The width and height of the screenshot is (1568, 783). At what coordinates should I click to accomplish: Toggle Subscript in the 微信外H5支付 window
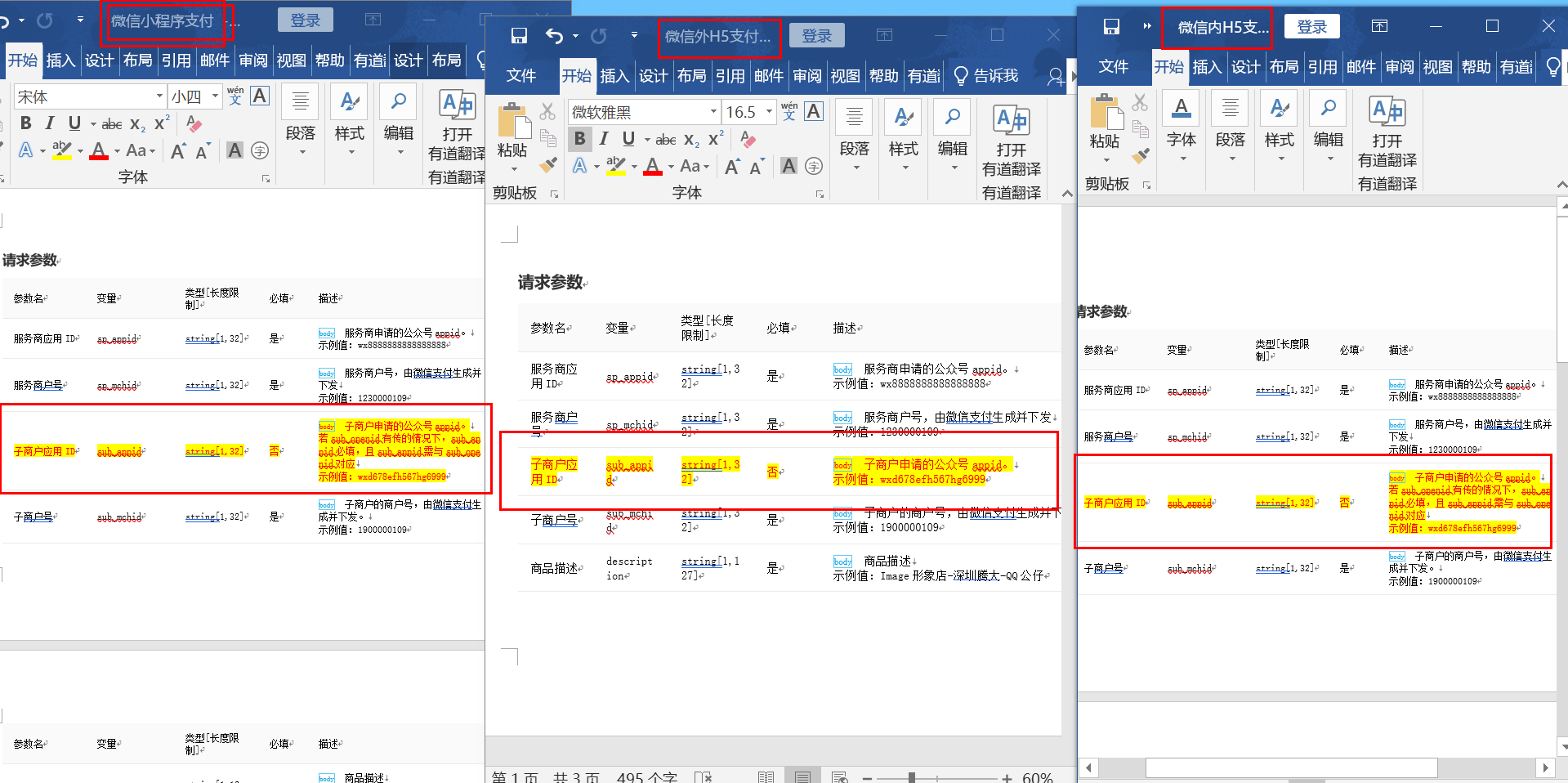click(x=691, y=139)
